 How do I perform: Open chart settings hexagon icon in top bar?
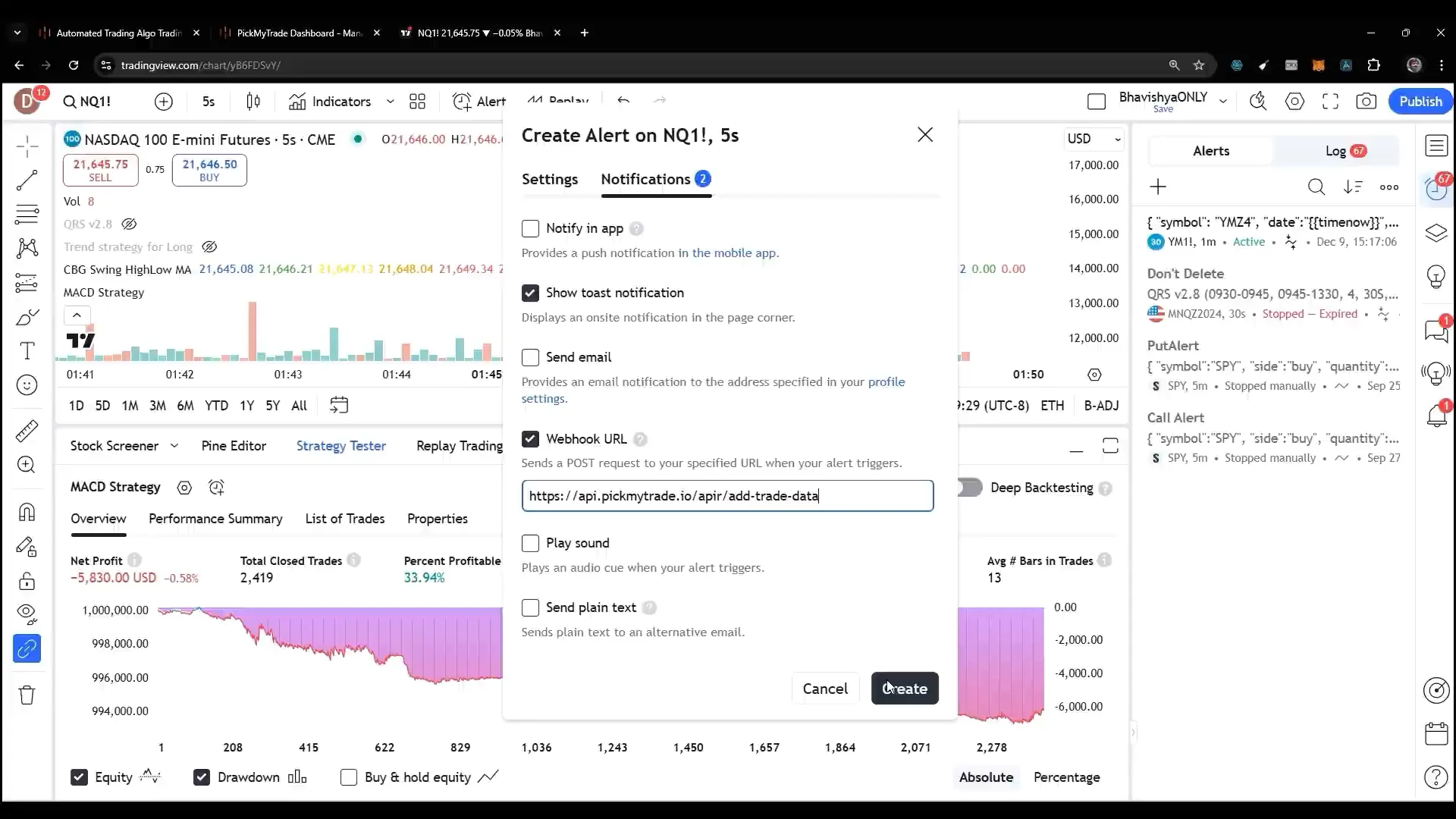[1294, 102]
